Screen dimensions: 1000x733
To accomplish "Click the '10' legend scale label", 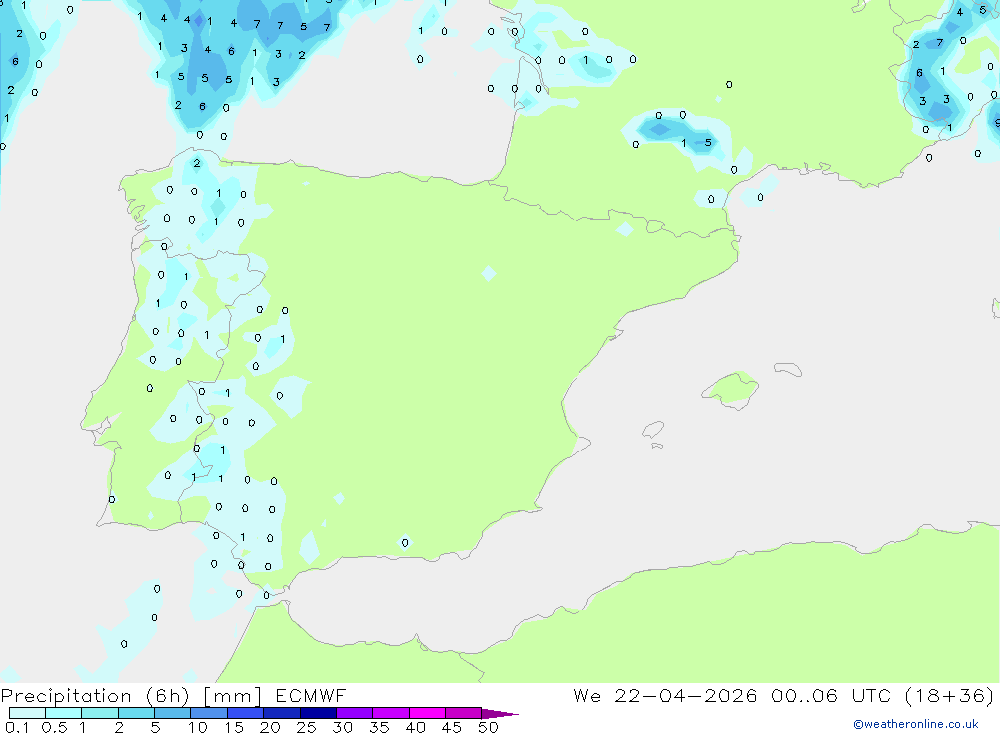I will [x=198, y=727].
